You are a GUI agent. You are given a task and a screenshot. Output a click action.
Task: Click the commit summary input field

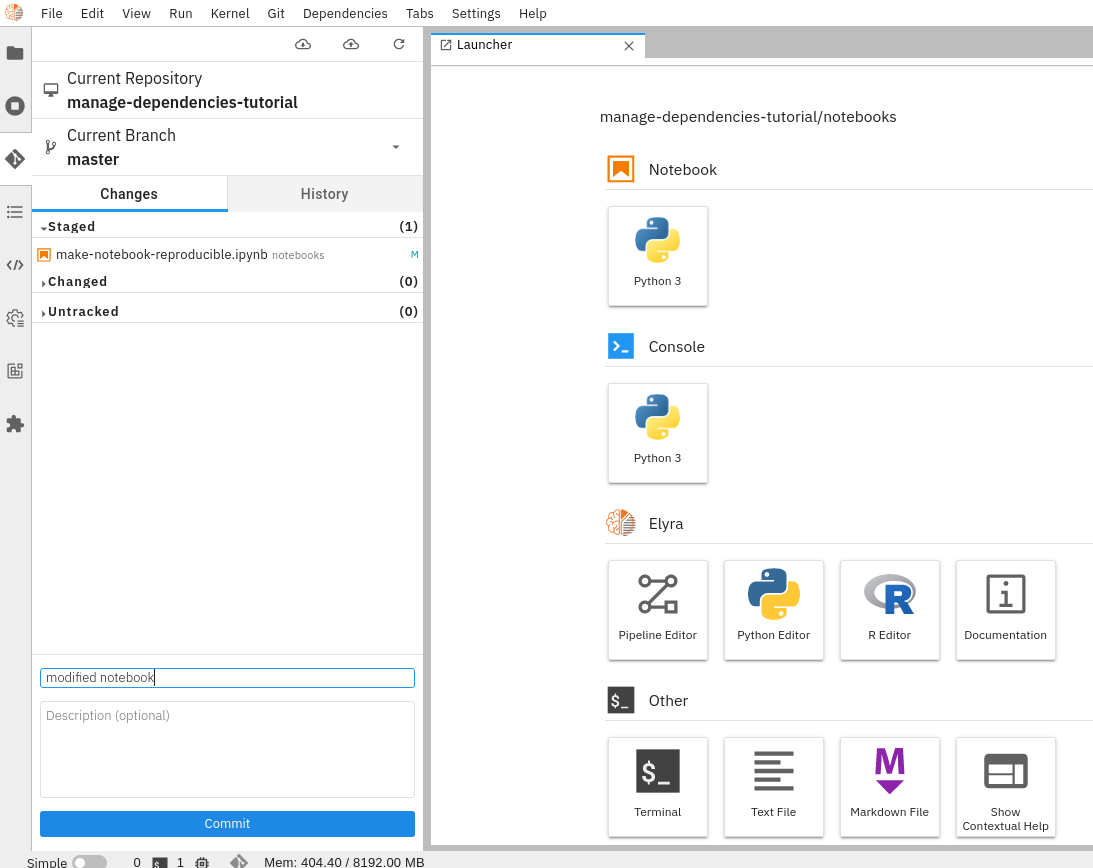tap(227, 678)
